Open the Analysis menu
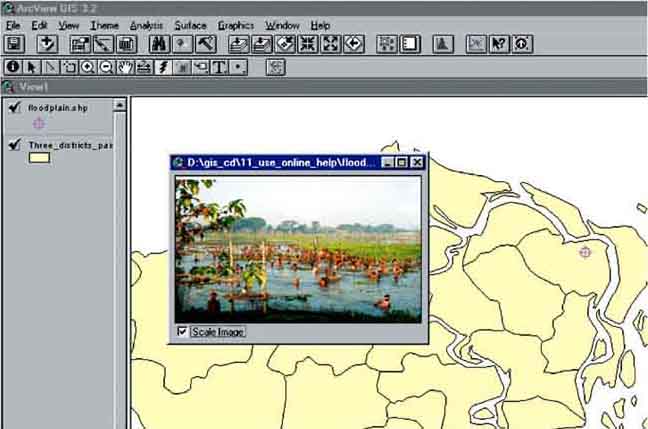Screen dimensions: 648x429 click(x=146, y=24)
